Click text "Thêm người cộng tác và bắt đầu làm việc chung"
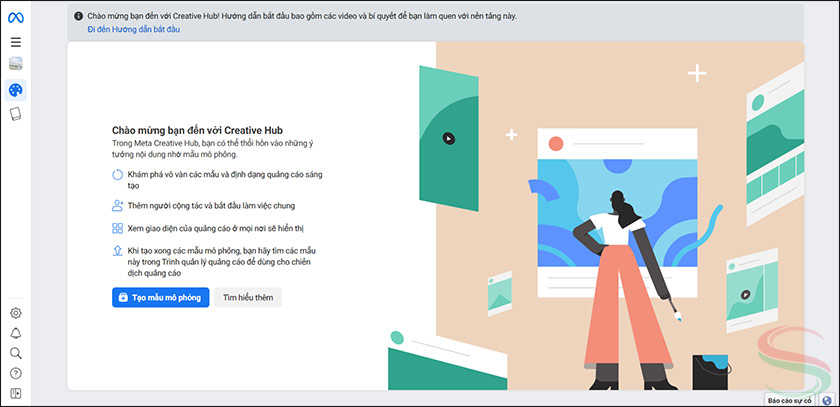 [212, 205]
